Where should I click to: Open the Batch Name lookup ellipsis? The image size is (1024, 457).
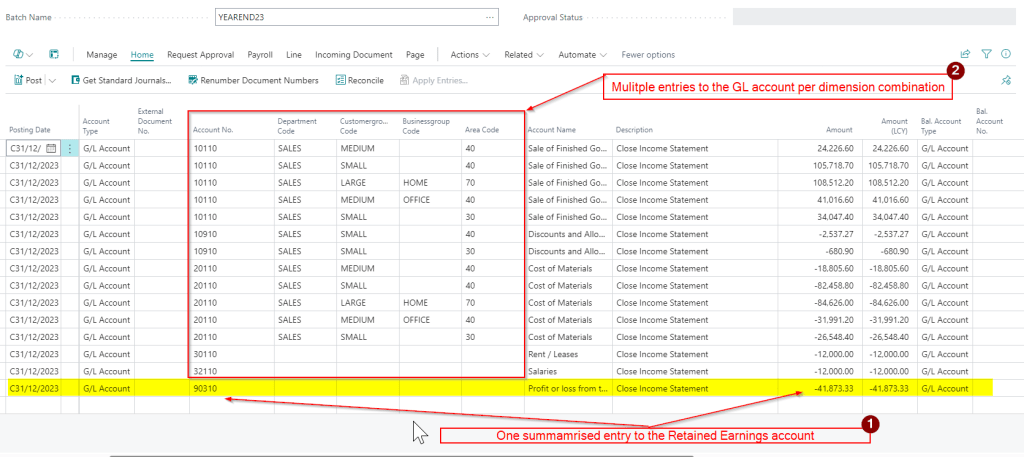[489, 18]
